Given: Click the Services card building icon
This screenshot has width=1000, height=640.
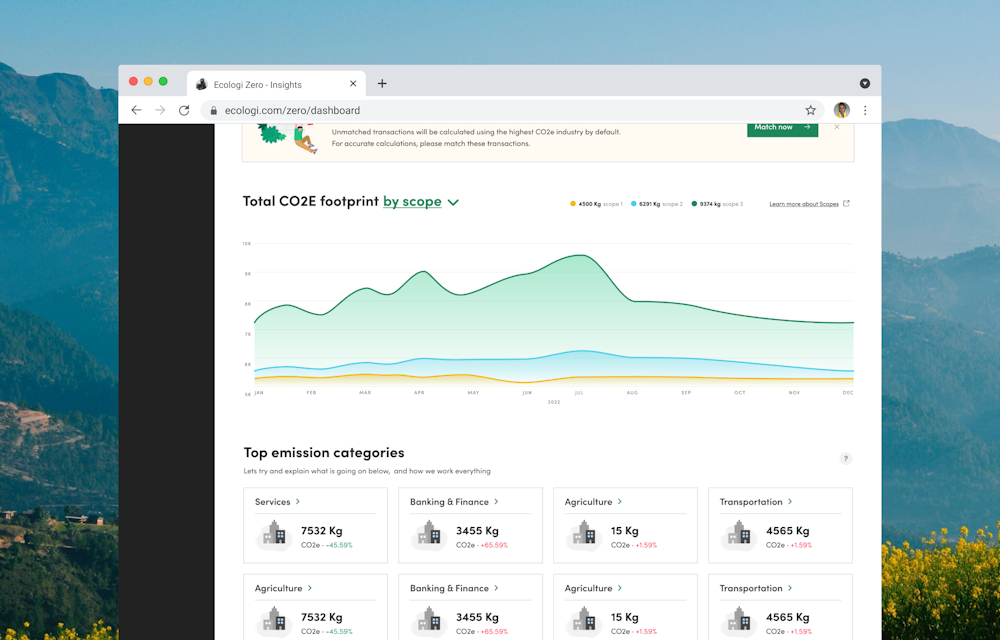Looking at the screenshot, I should pos(274,535).
